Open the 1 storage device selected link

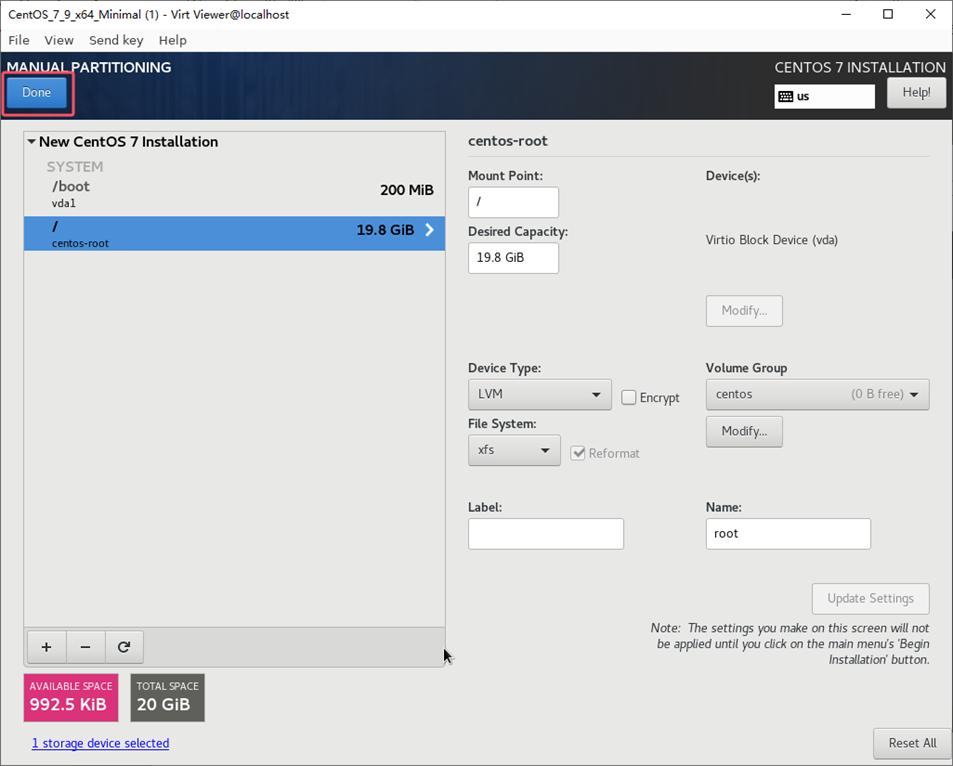pyautogui.click(x=100, y=743)
